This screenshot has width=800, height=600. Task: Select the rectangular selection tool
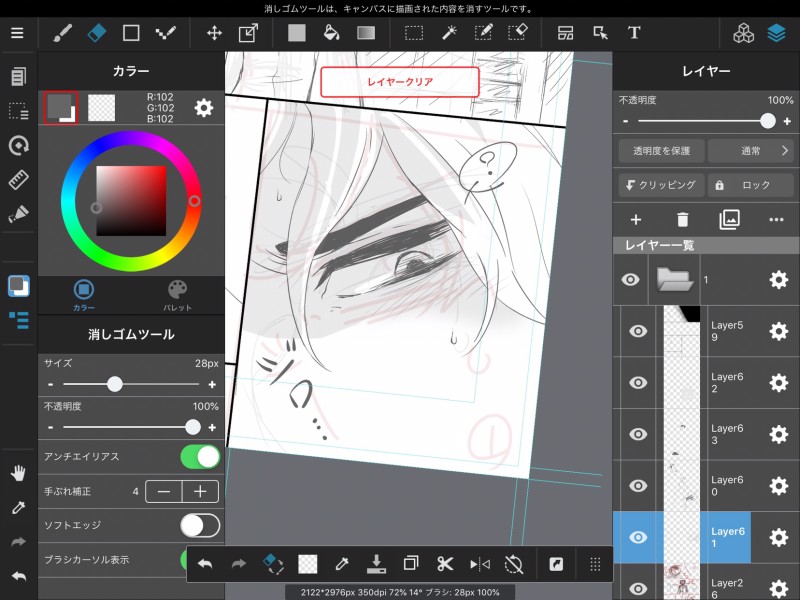(x=414, y=33)
